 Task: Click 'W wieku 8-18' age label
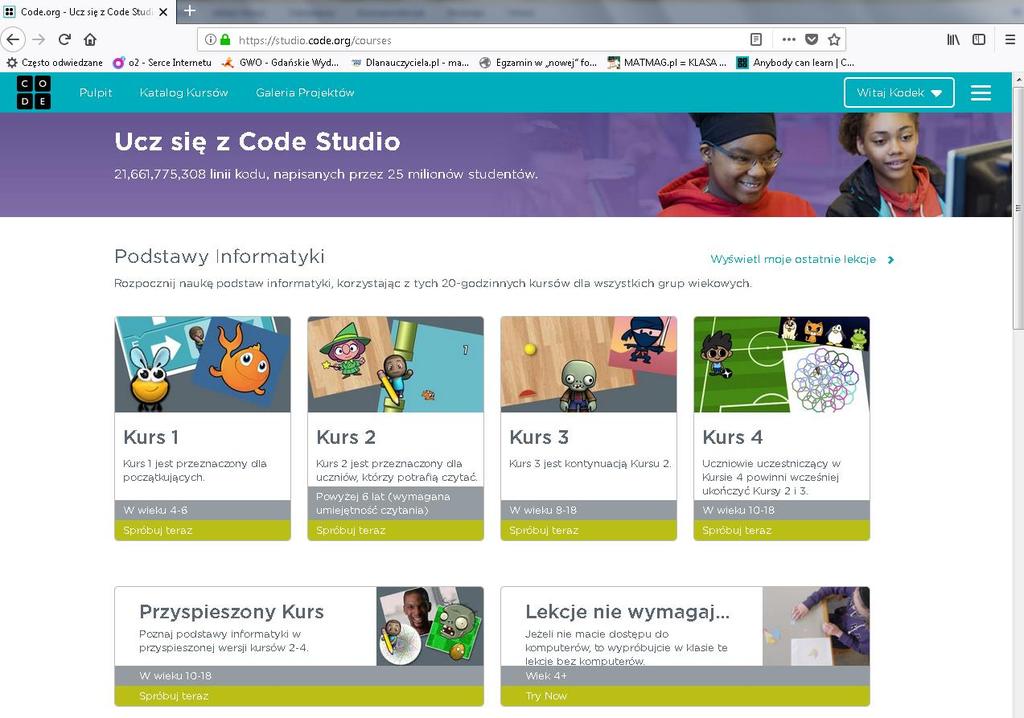543,510
